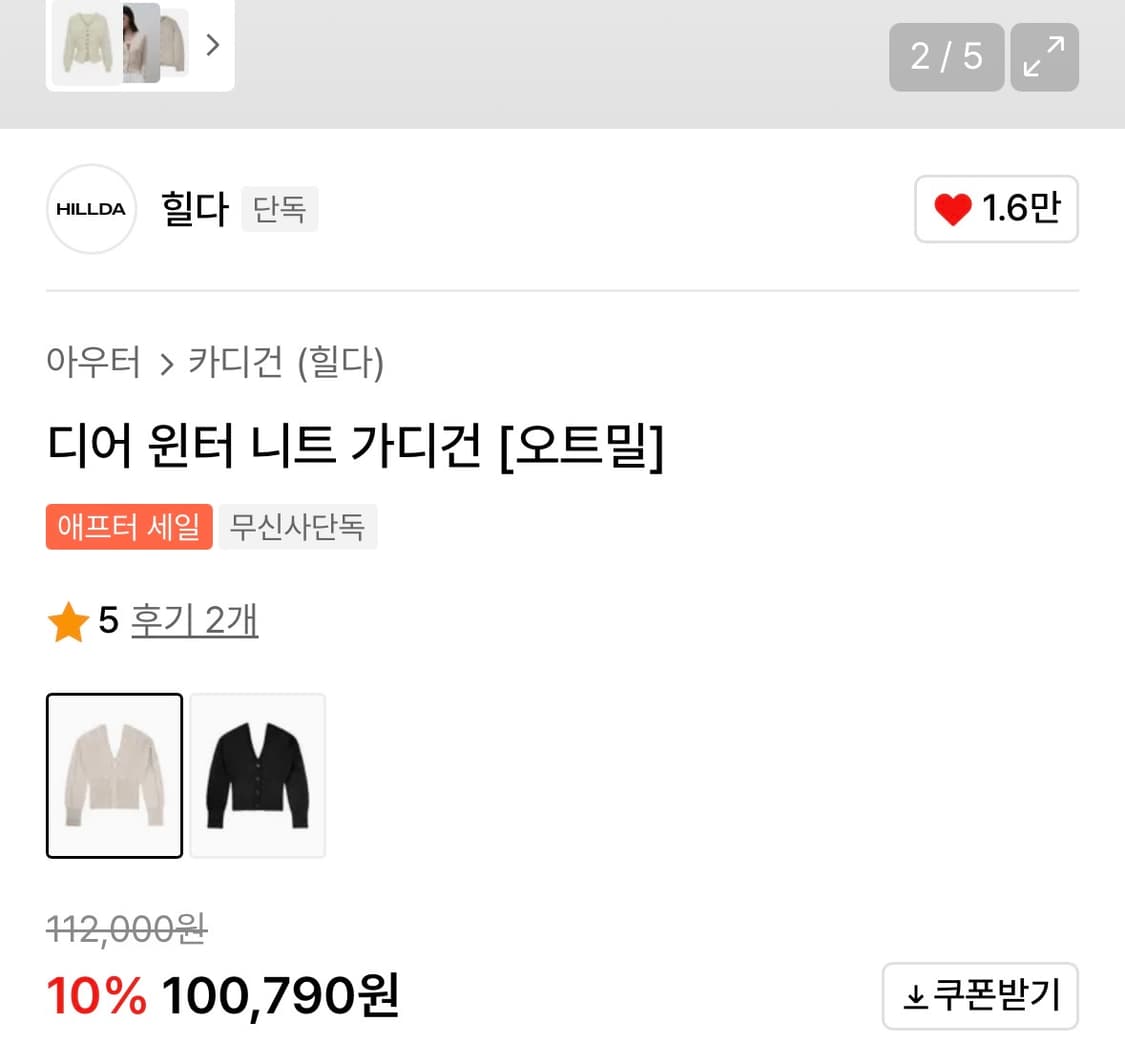Open the 후기 2개 reviews link
This screenshot has width=1125, height=1044.
click(x=194, y=620)
